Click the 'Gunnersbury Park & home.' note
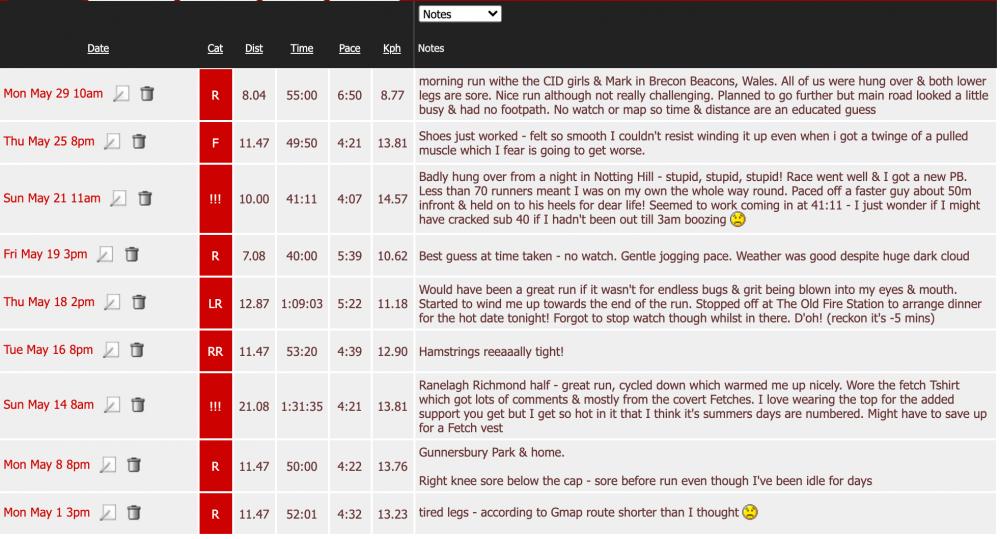The height and width of the screenshot is (539, 1000). coord(492,452)
